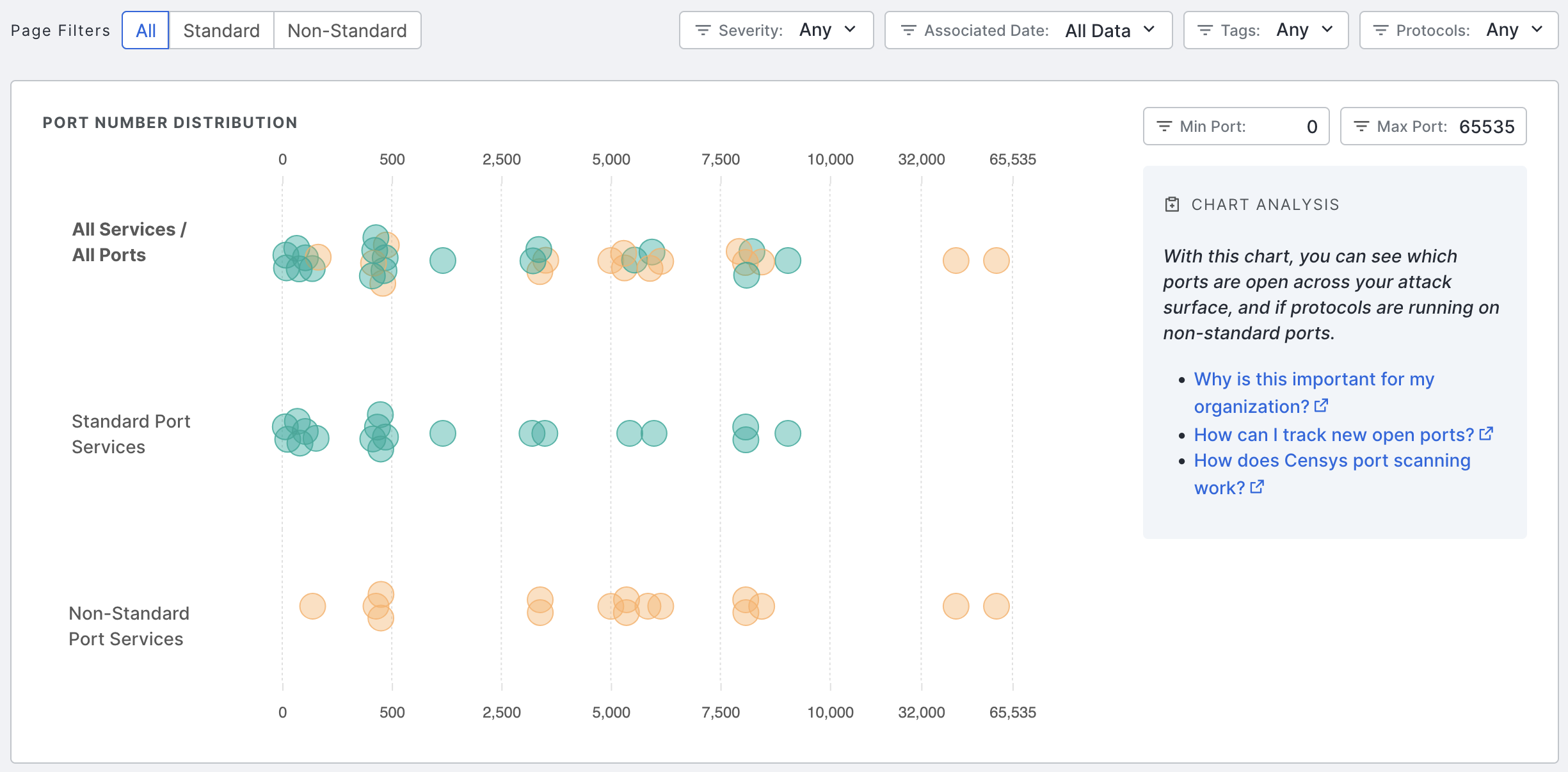Click external link icon after 'new open ports?'
Viewport: 1568px width, 772px height.
(1486, 433)
